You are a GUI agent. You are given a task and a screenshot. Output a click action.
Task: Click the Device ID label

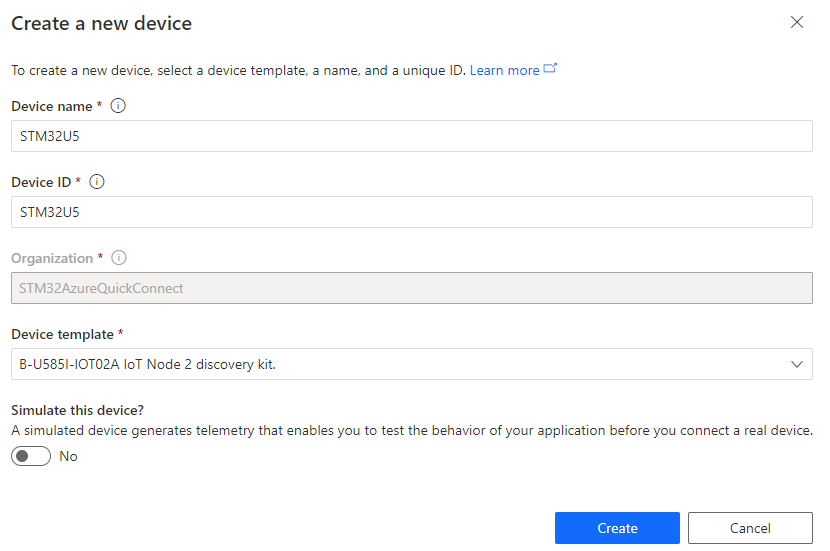(x=41, y=183)
